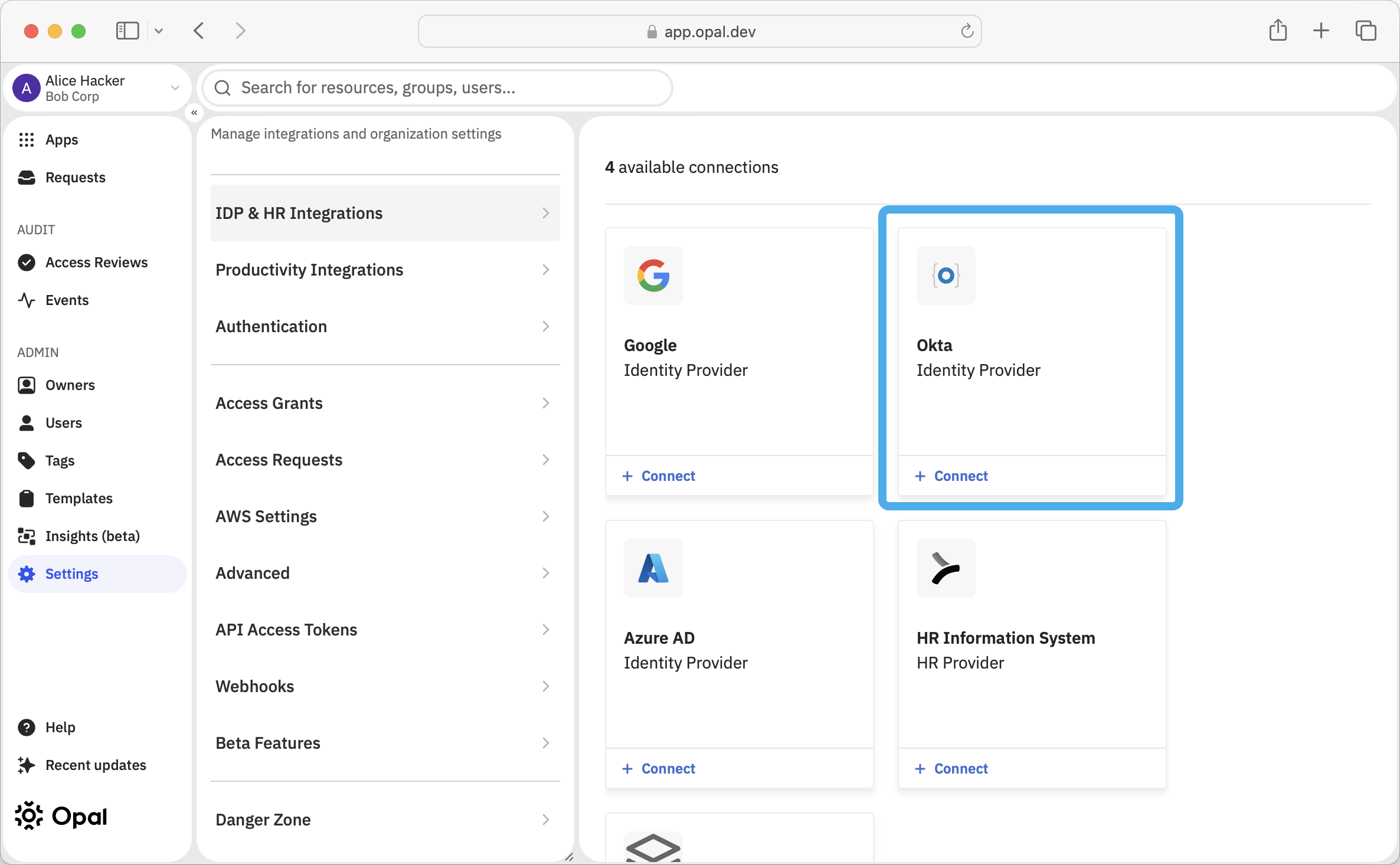Expand API Access Tokens chevron

point(546,630)
